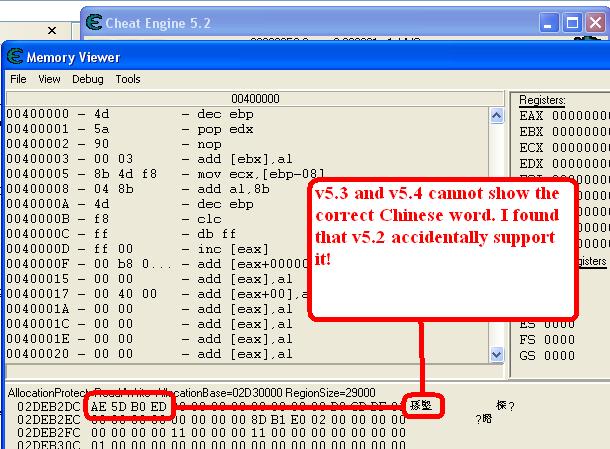Select line 00400008 add al,8b
The image size is (610, 449).
click(158, 189)
